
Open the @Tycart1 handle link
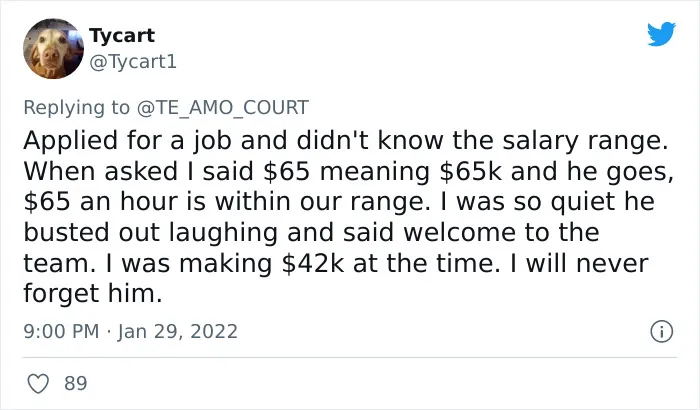pos(133,62)
